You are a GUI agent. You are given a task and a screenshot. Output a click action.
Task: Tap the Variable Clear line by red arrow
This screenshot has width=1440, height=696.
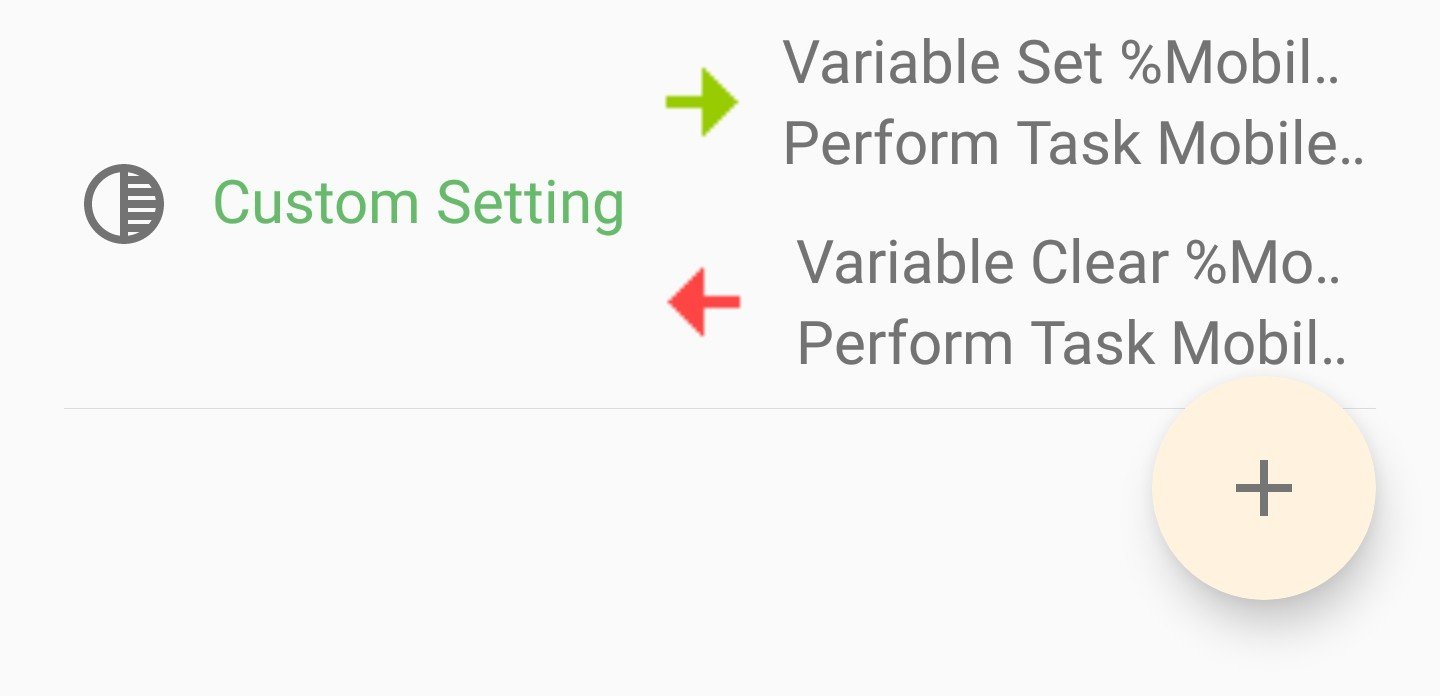(x=1068, y=263)
